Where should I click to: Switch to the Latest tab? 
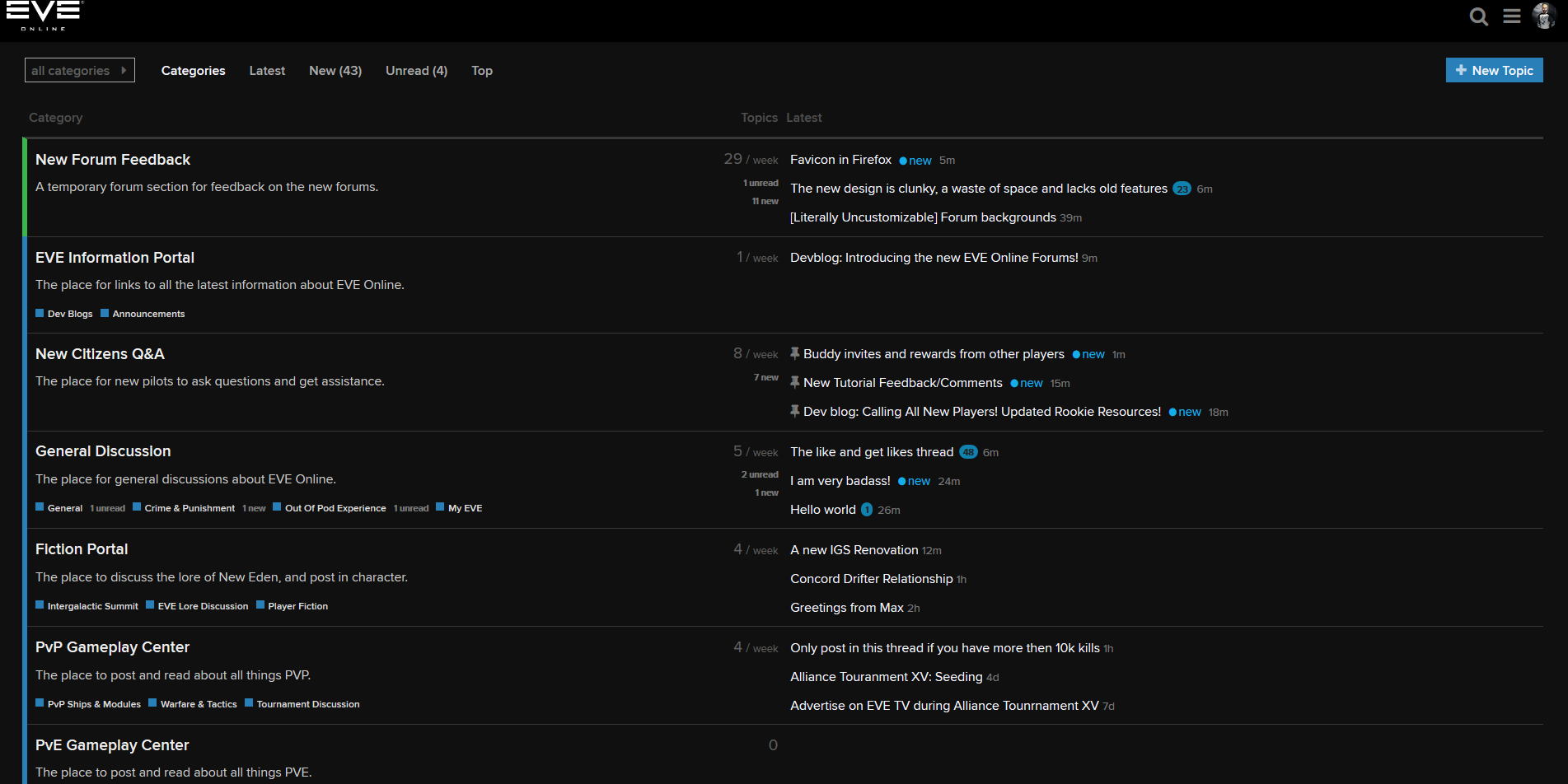click(x=267, y=71)
